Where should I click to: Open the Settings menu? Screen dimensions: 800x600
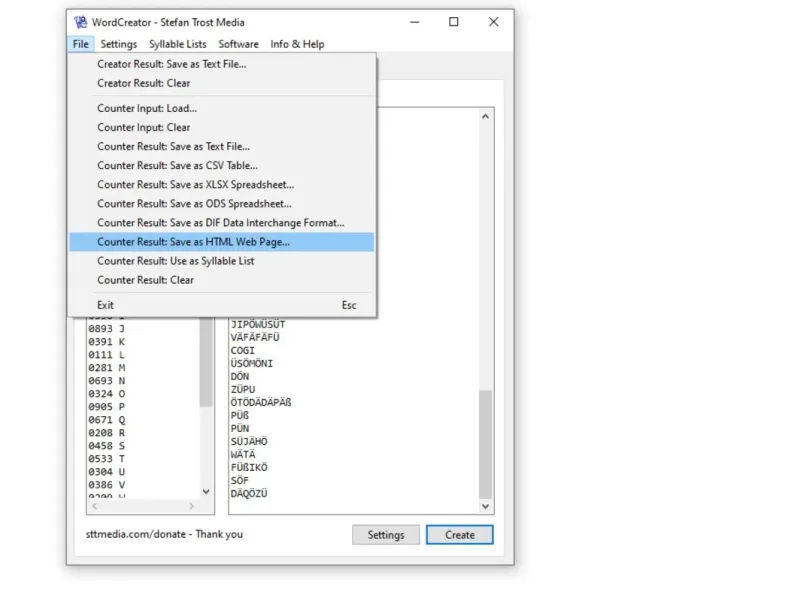click(119, 44)
